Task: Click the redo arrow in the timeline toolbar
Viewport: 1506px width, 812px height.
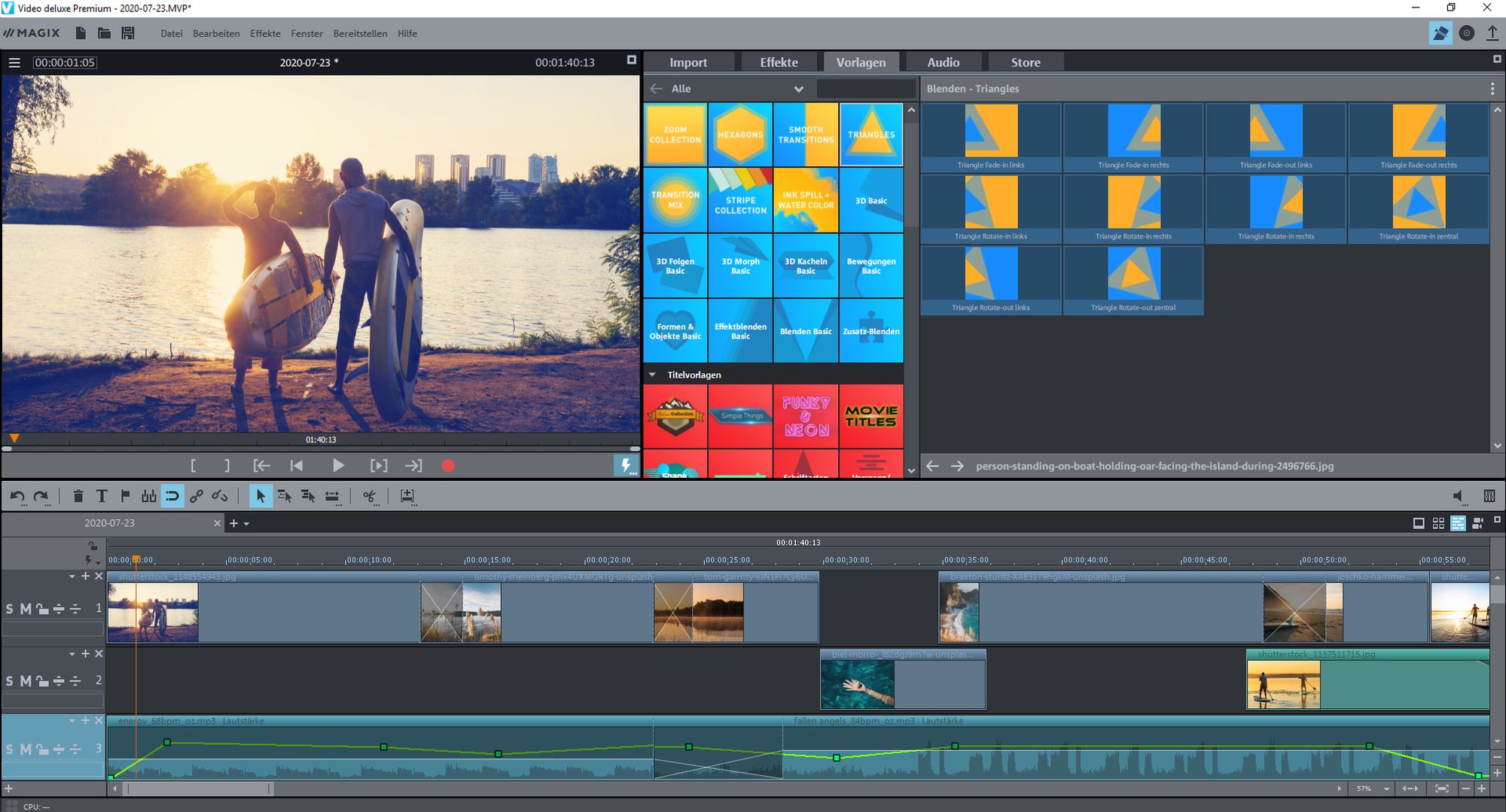Action: tap(41, 497)
